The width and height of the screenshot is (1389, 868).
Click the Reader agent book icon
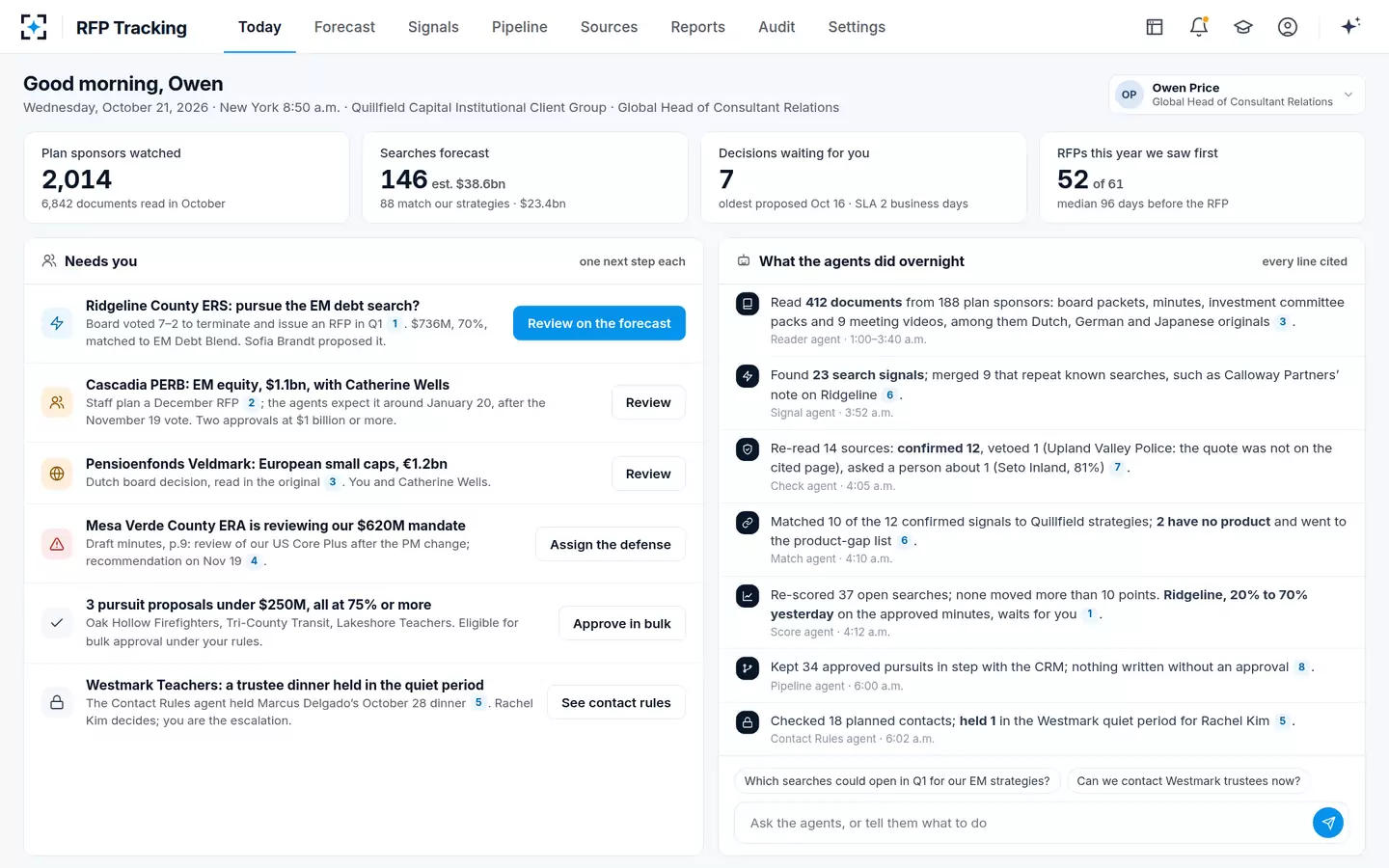pos(748,304)
